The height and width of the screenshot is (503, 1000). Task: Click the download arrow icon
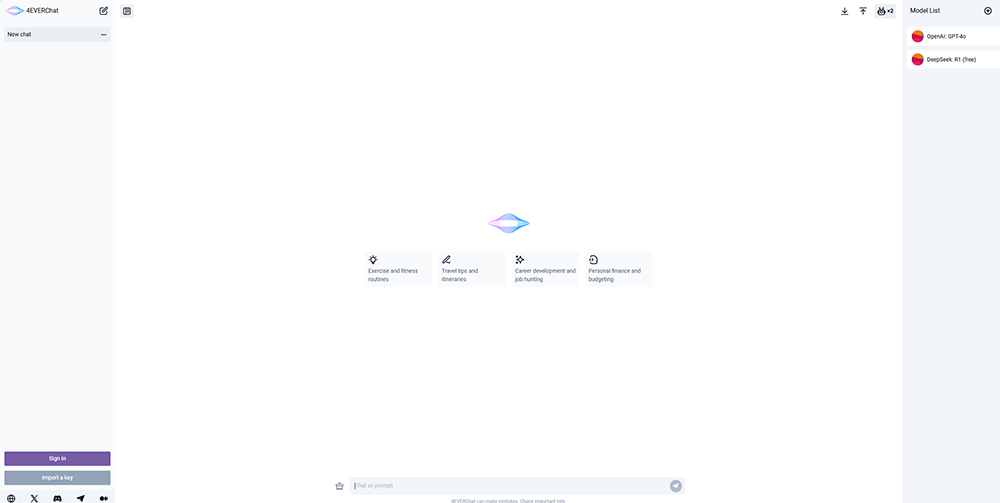point(844,11)
